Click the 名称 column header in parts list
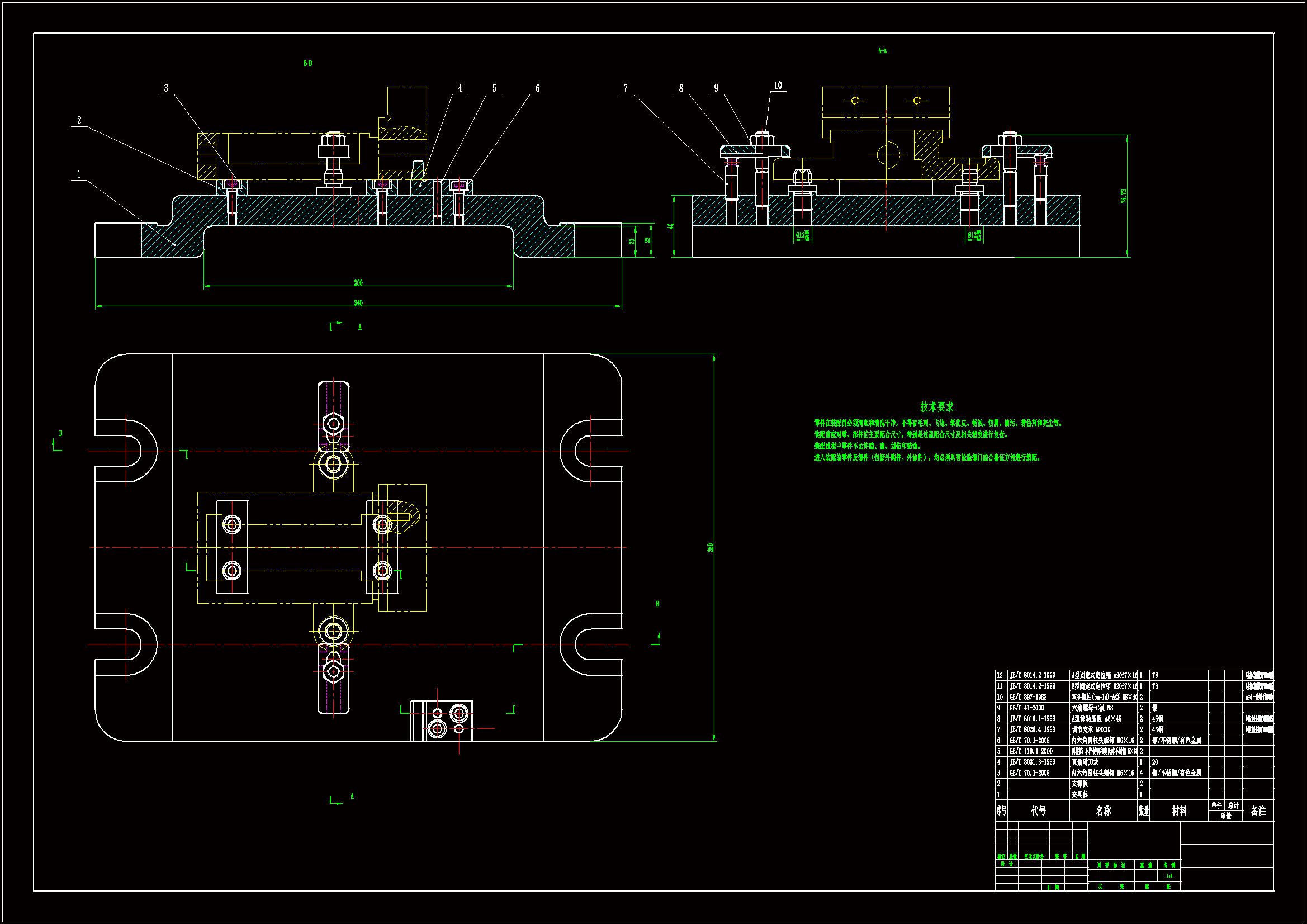This screenshot has width=1307, height=924. click(x=1103, y=811)
